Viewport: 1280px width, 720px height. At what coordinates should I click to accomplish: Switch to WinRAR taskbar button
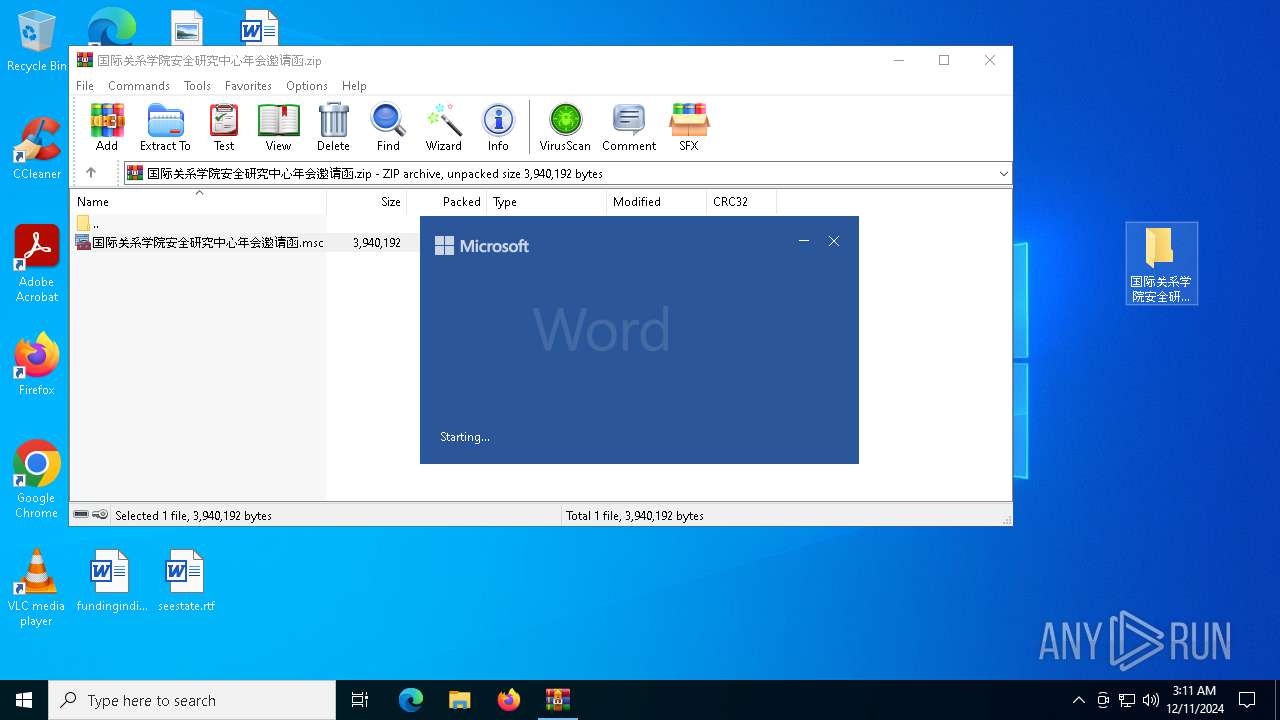coord(558,700)
